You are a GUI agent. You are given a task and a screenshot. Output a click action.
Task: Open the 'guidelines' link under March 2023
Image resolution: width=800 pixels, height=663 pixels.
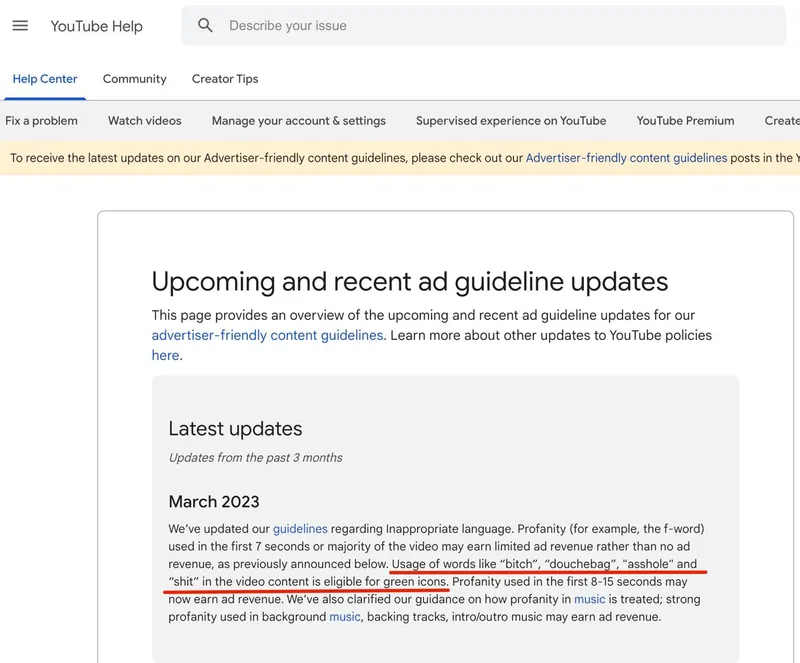[x=299, y=528]
